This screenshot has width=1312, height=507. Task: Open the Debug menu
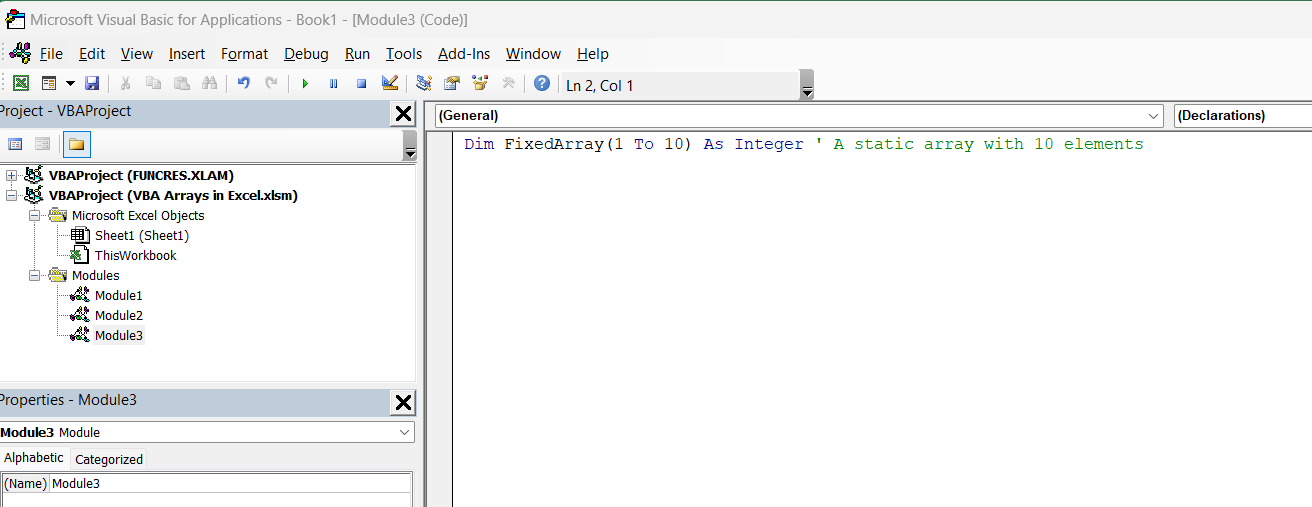306,54
